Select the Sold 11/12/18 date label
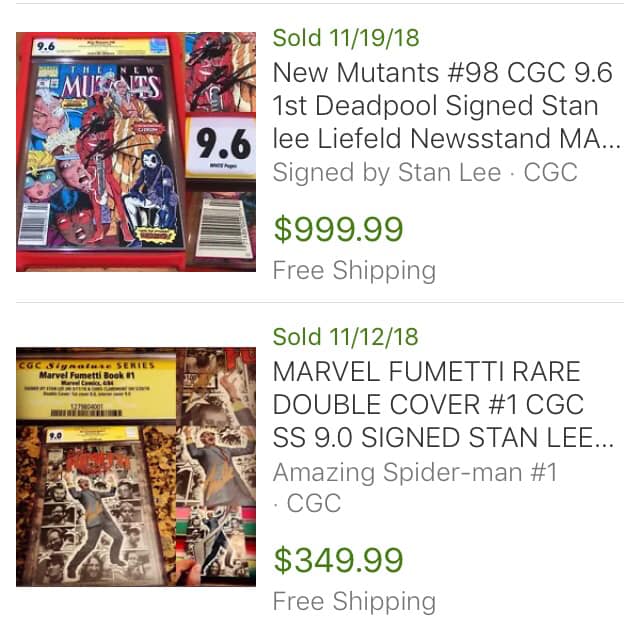The height and width of the screenshot is (632, 640). pyautogui.click(x=346, y=337)
